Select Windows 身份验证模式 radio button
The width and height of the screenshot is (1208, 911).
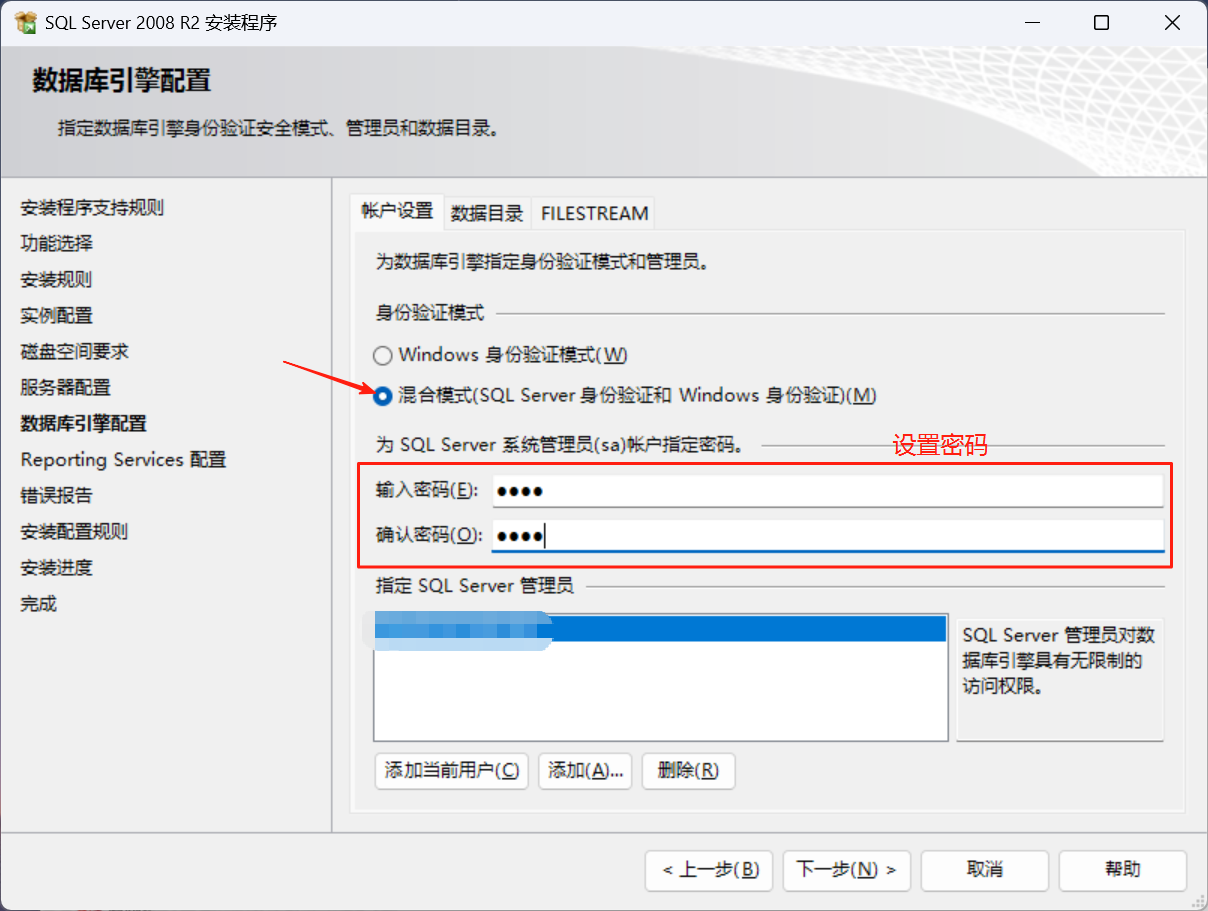(x=382, y=355)
